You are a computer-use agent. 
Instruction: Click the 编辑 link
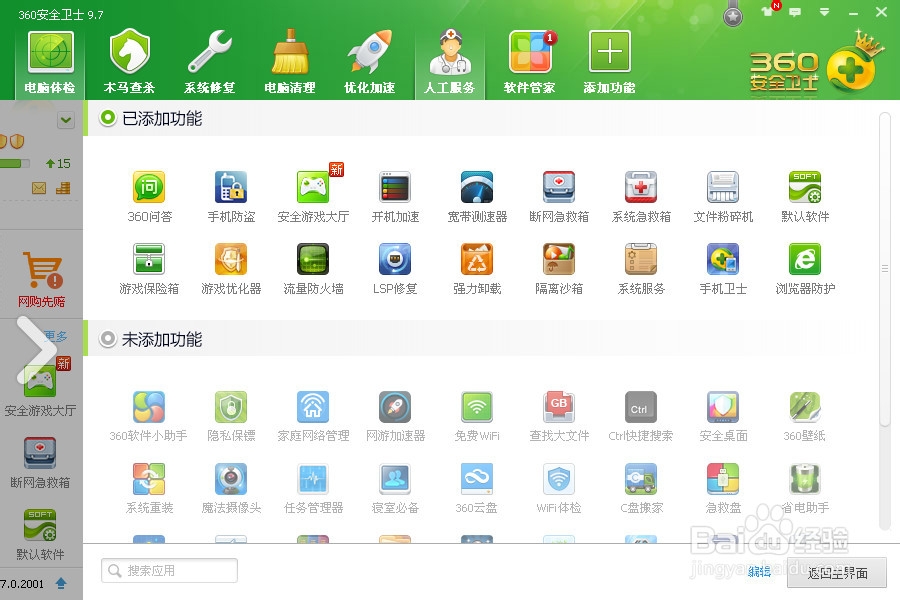coord(759,571)
